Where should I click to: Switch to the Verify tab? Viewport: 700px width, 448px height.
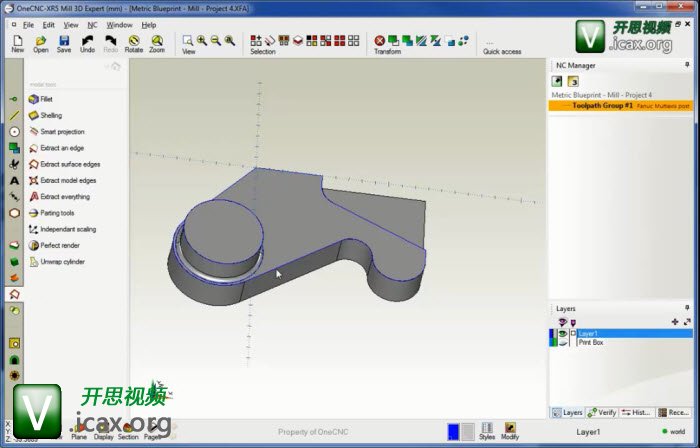603,412
